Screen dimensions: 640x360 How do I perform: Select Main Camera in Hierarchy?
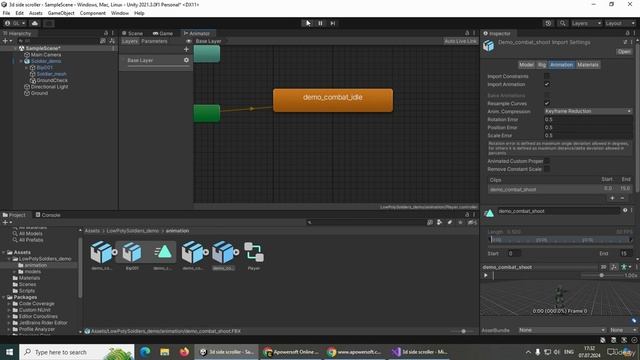click(x=46, y=55)
